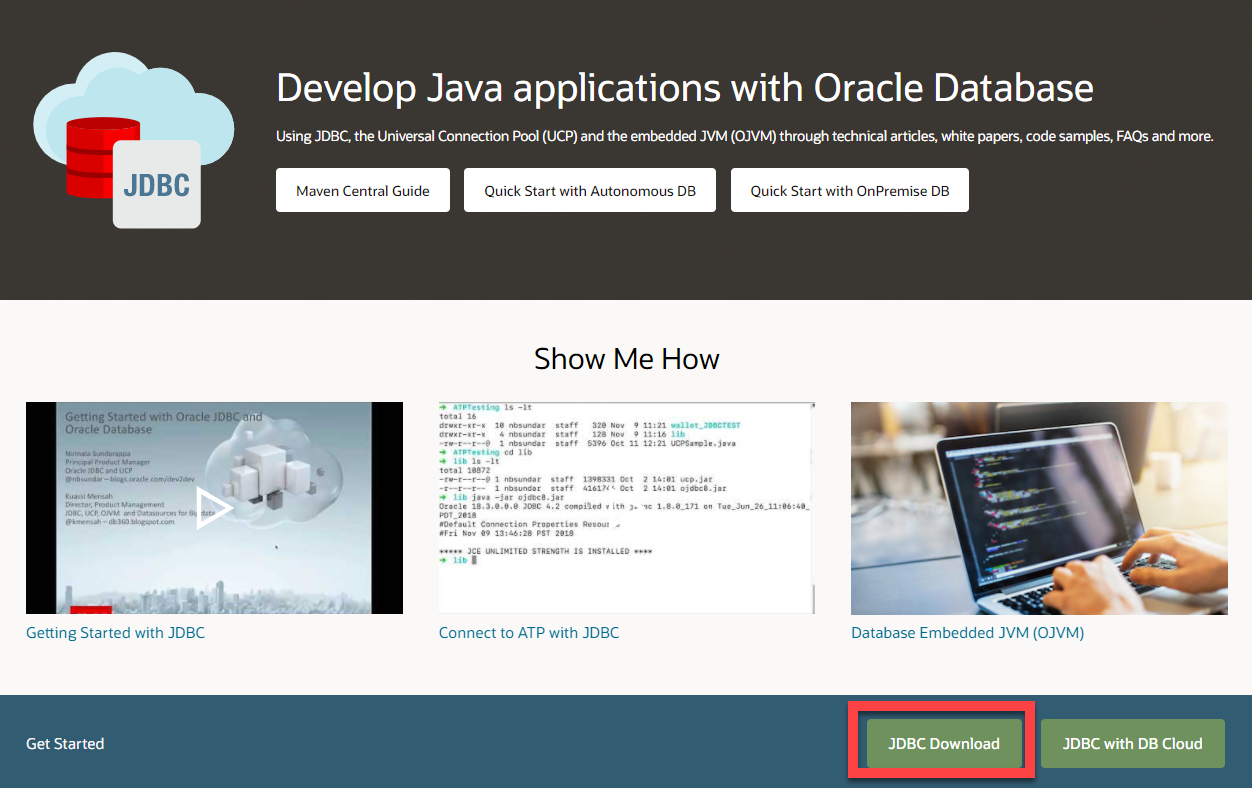The height and width of the screenshot is (788, 1252).
Task: Follow the Connect to ATP with JDBC link
Action: point(529,633)
